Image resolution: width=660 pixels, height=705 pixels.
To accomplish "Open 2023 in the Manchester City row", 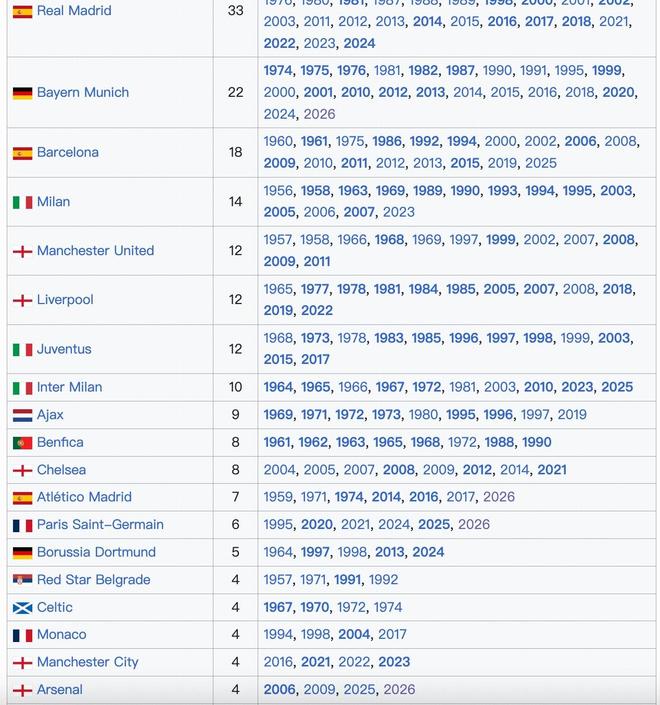I will (394, 662).
